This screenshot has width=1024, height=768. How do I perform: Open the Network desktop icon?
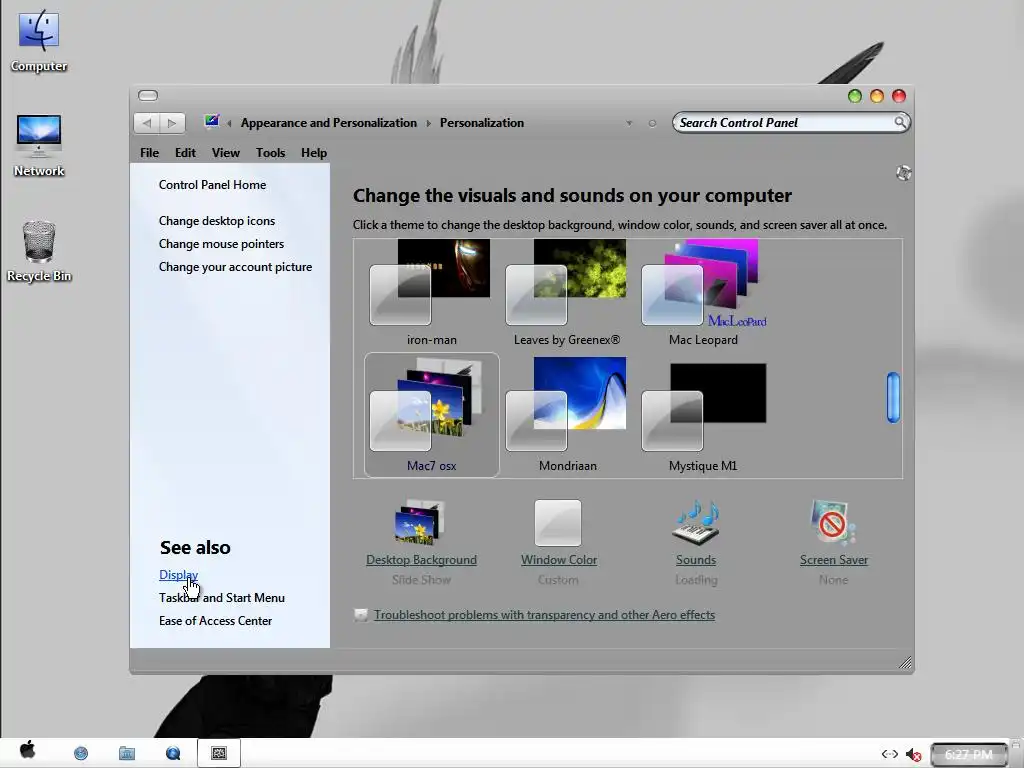tap(39, 145)
